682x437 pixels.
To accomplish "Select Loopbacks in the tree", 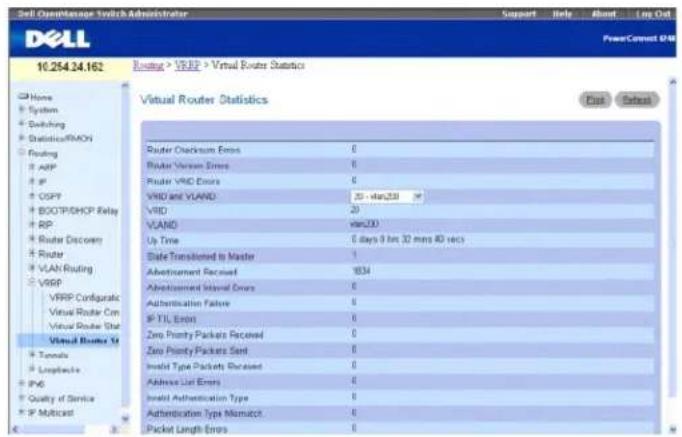I will click(x=59, y=370).
